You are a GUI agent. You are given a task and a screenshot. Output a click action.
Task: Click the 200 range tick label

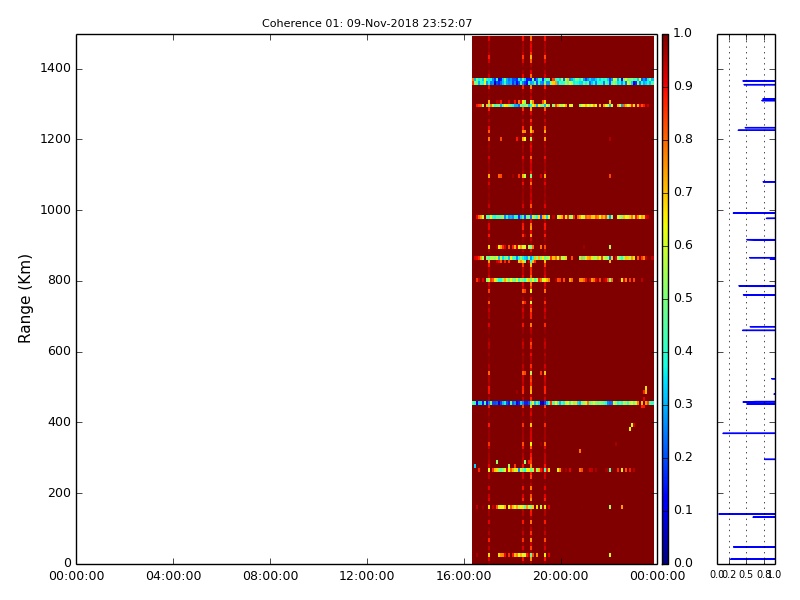(x=59, y=493)
